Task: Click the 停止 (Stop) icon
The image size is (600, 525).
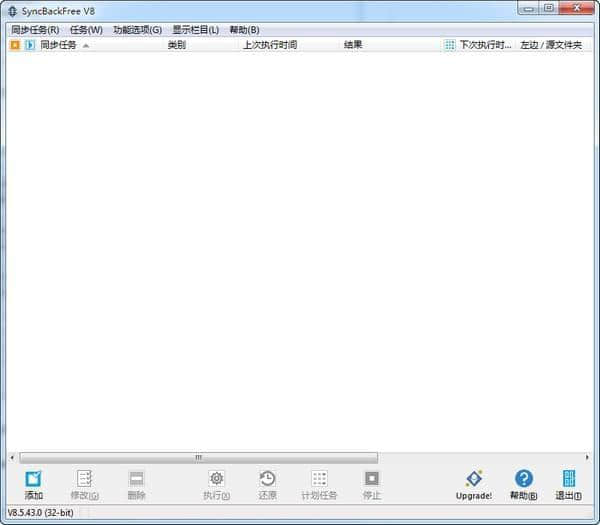Action: point(372,478)
